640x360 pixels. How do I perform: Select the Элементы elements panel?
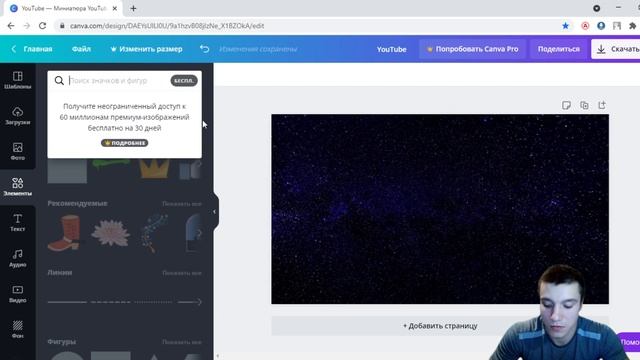pos(18,187)
